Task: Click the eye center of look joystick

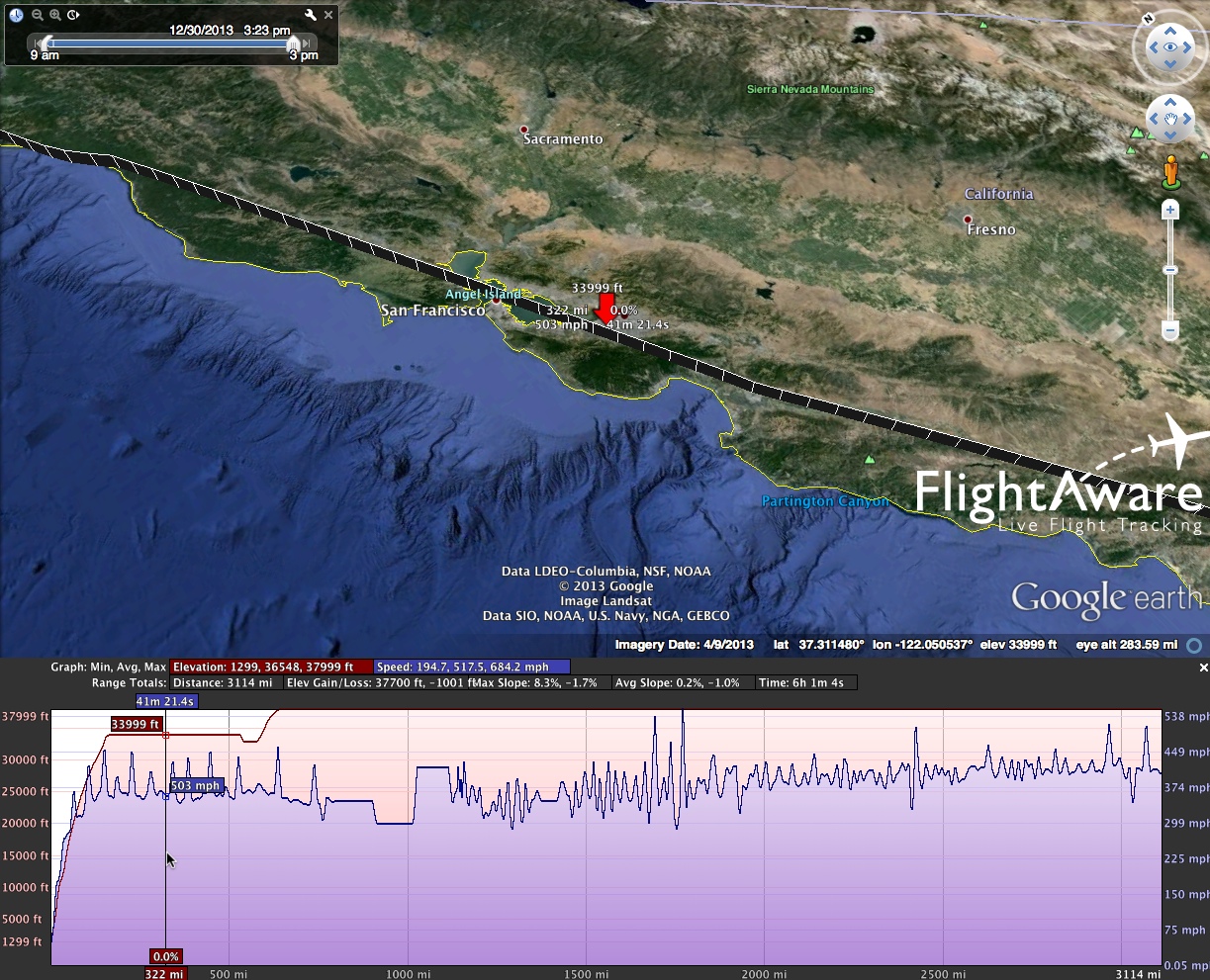Action: 1170,46
